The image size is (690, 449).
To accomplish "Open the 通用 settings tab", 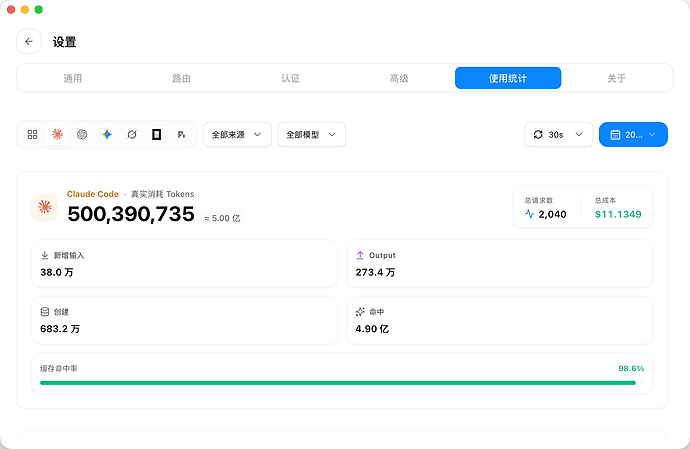I will [x=73, y=78].
